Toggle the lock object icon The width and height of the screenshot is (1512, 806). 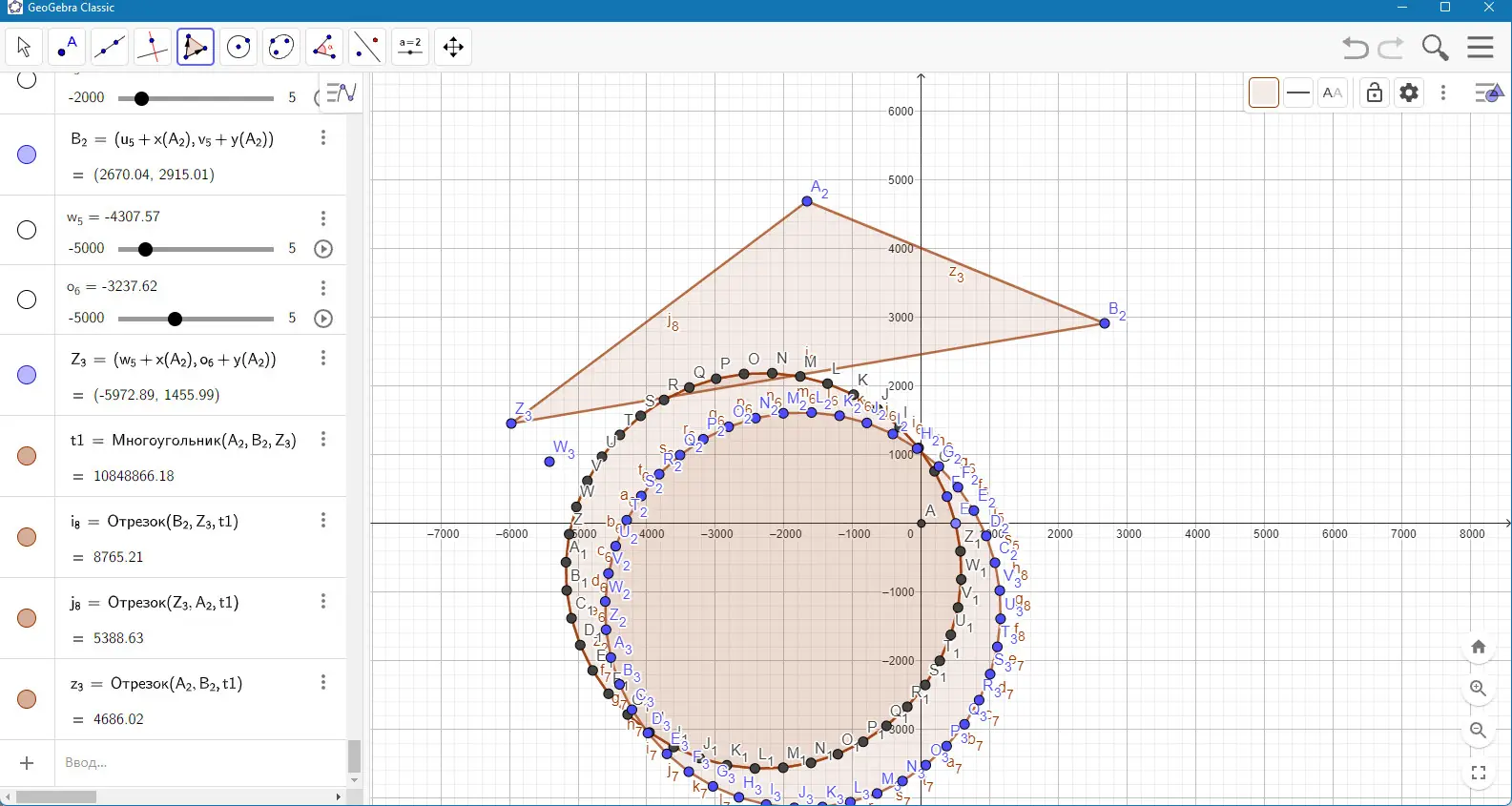click(1374, 93)
